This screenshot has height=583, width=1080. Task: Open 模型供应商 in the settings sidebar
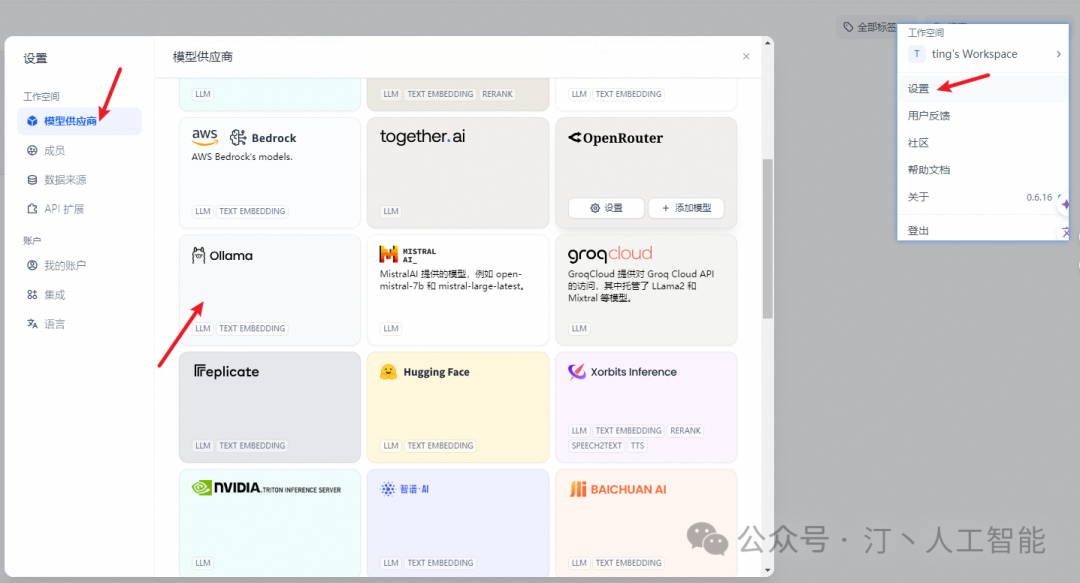coord(80,121)
